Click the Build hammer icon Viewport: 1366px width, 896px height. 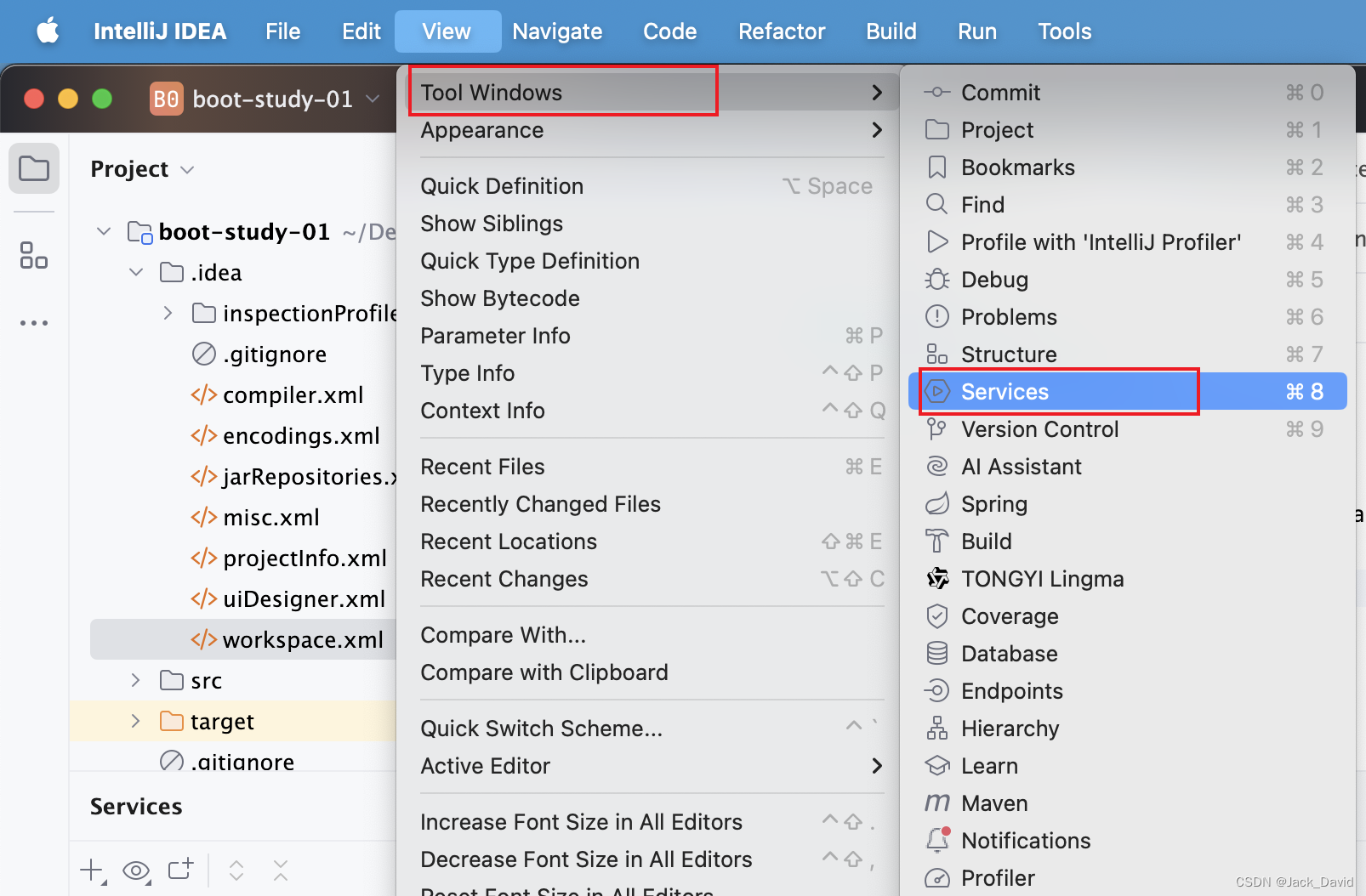click(x=936, y=542)
